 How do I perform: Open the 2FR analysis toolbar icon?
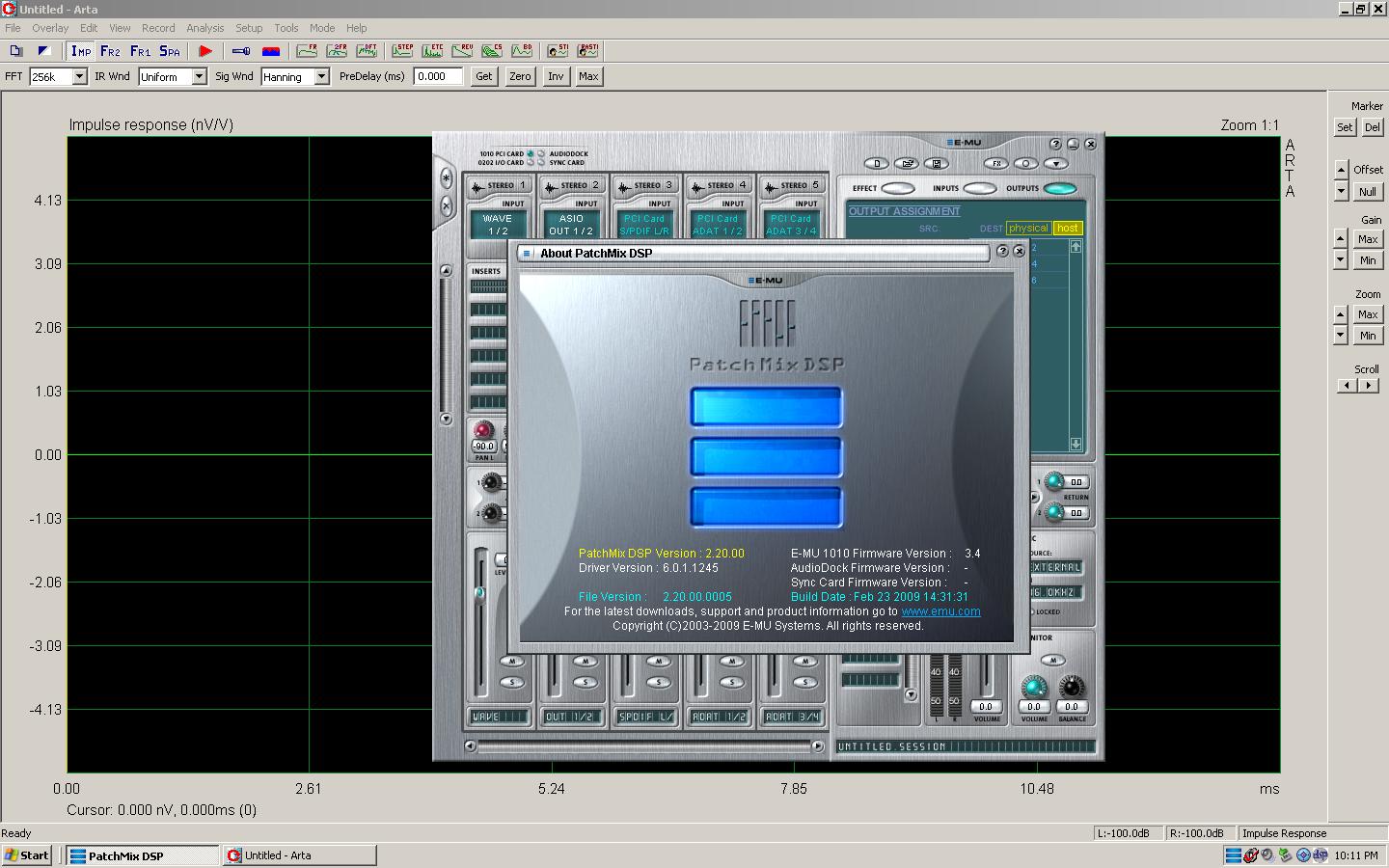click(337, 51)
